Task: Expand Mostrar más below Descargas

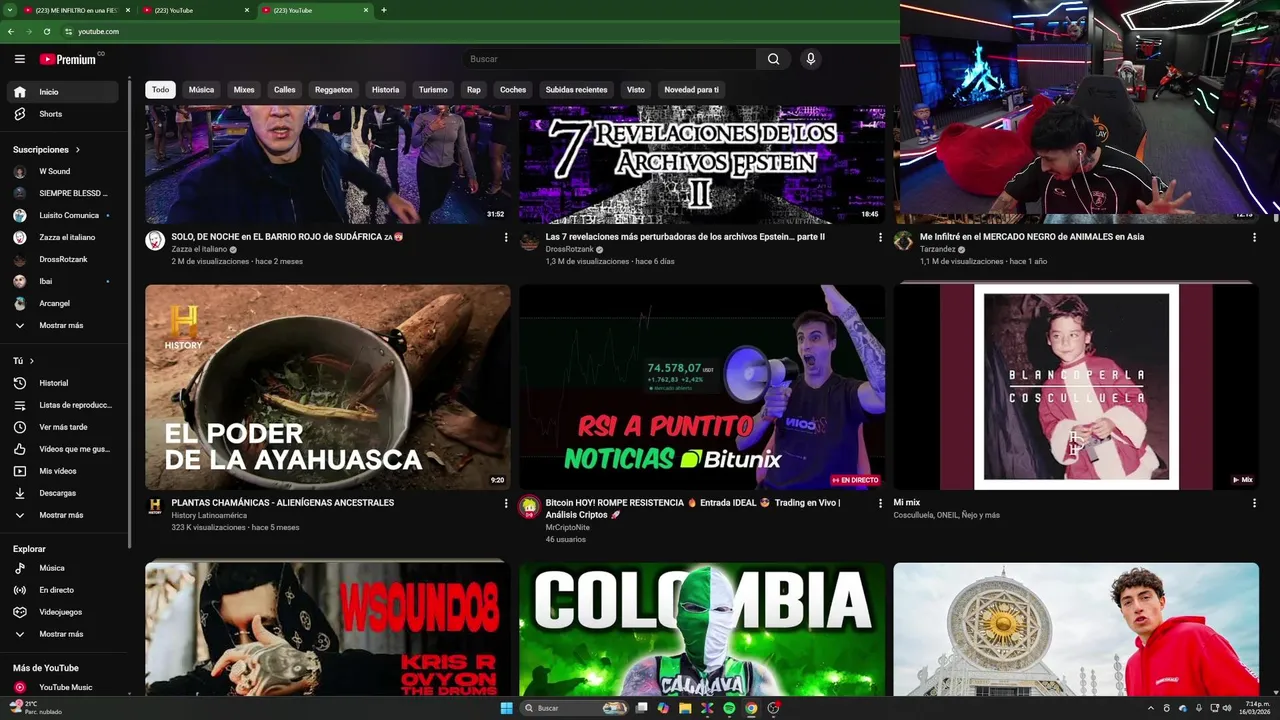Action: [x=62, y=515]
